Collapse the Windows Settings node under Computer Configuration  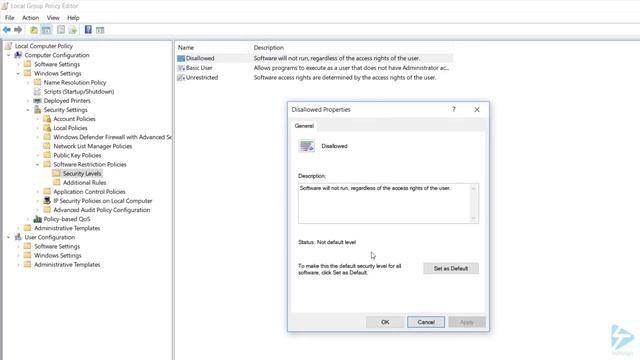(x=18, y=73)
